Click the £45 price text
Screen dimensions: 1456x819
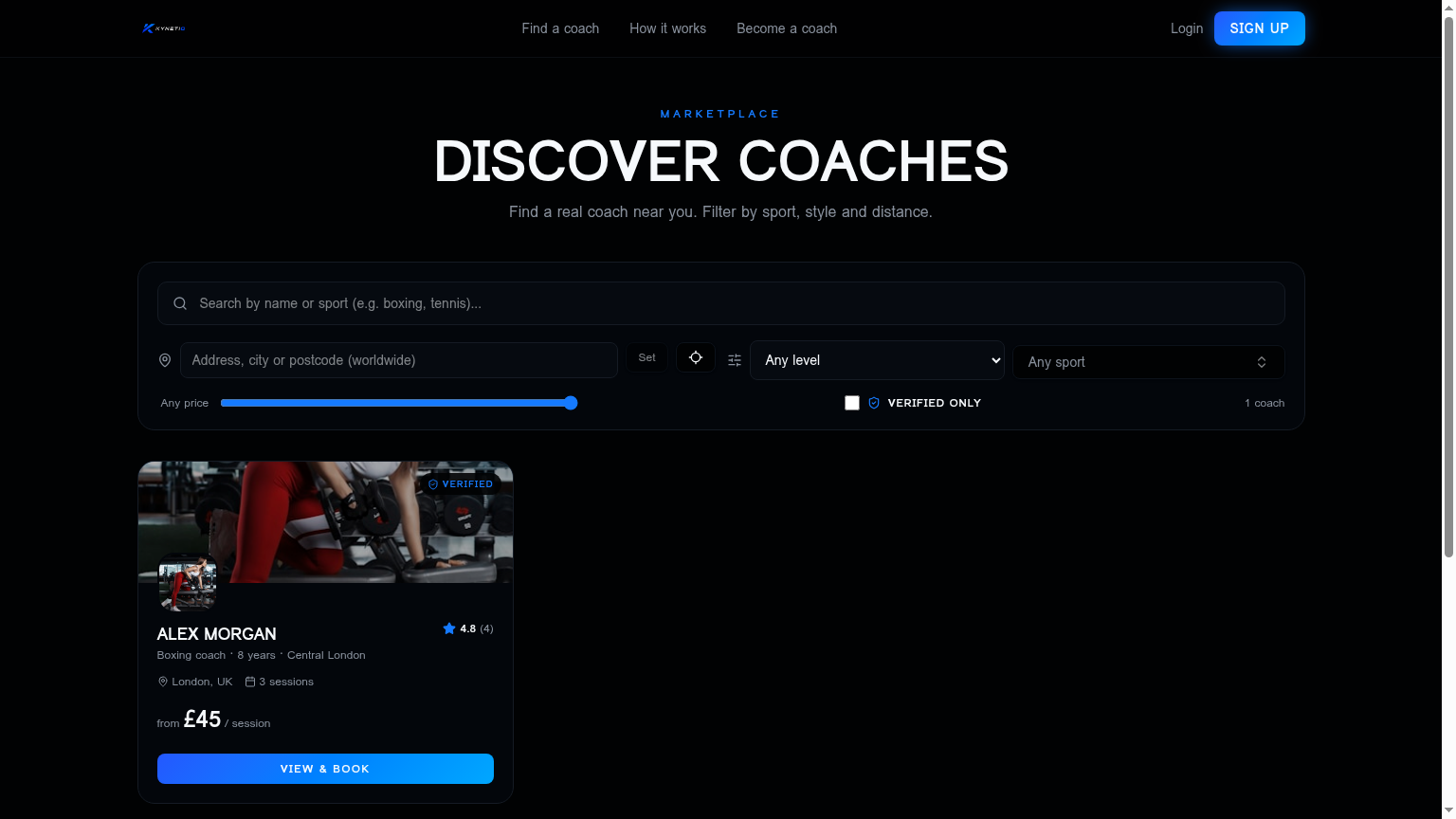pos(202,719)
